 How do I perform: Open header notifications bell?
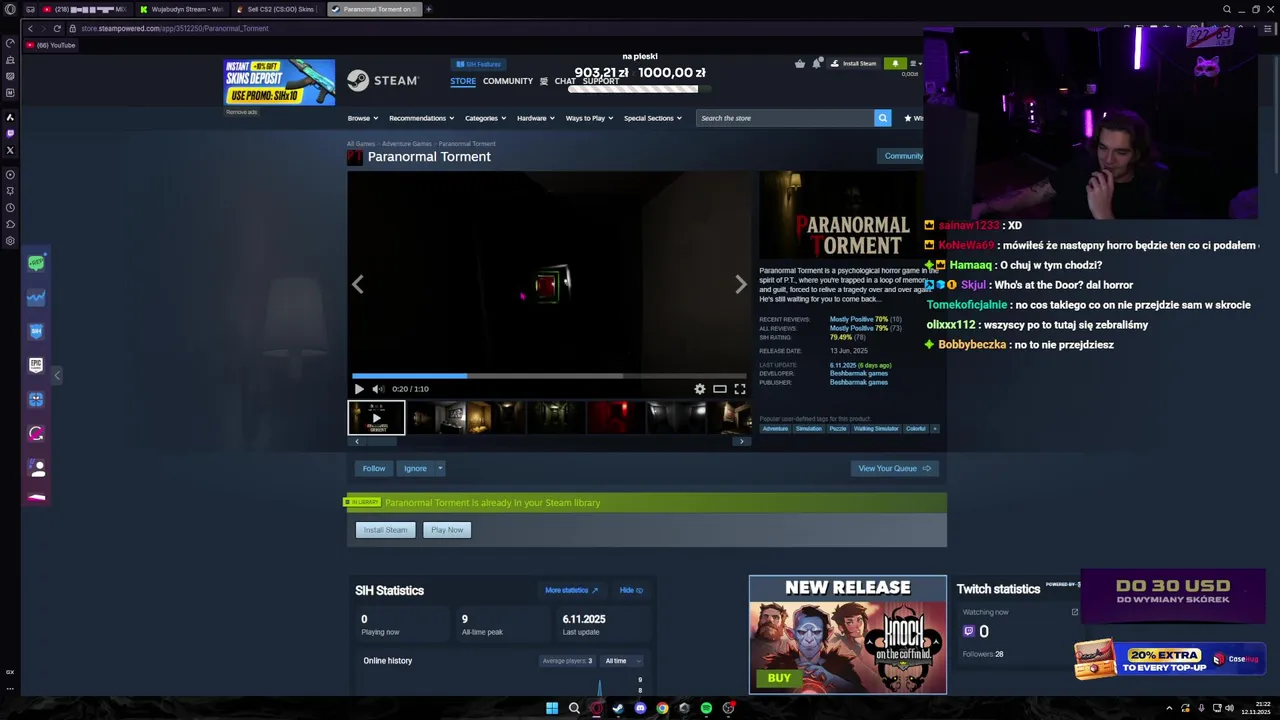817,64
